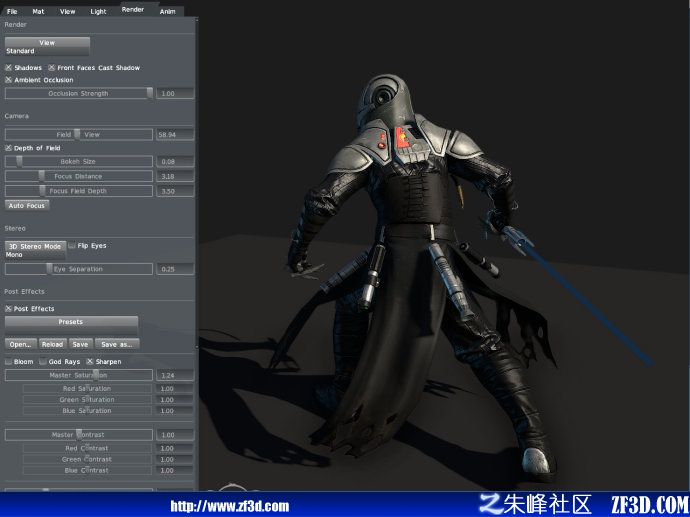Click the Bokeh Size value 0.08
690x517 pixels.
click(x=175, y=161)
